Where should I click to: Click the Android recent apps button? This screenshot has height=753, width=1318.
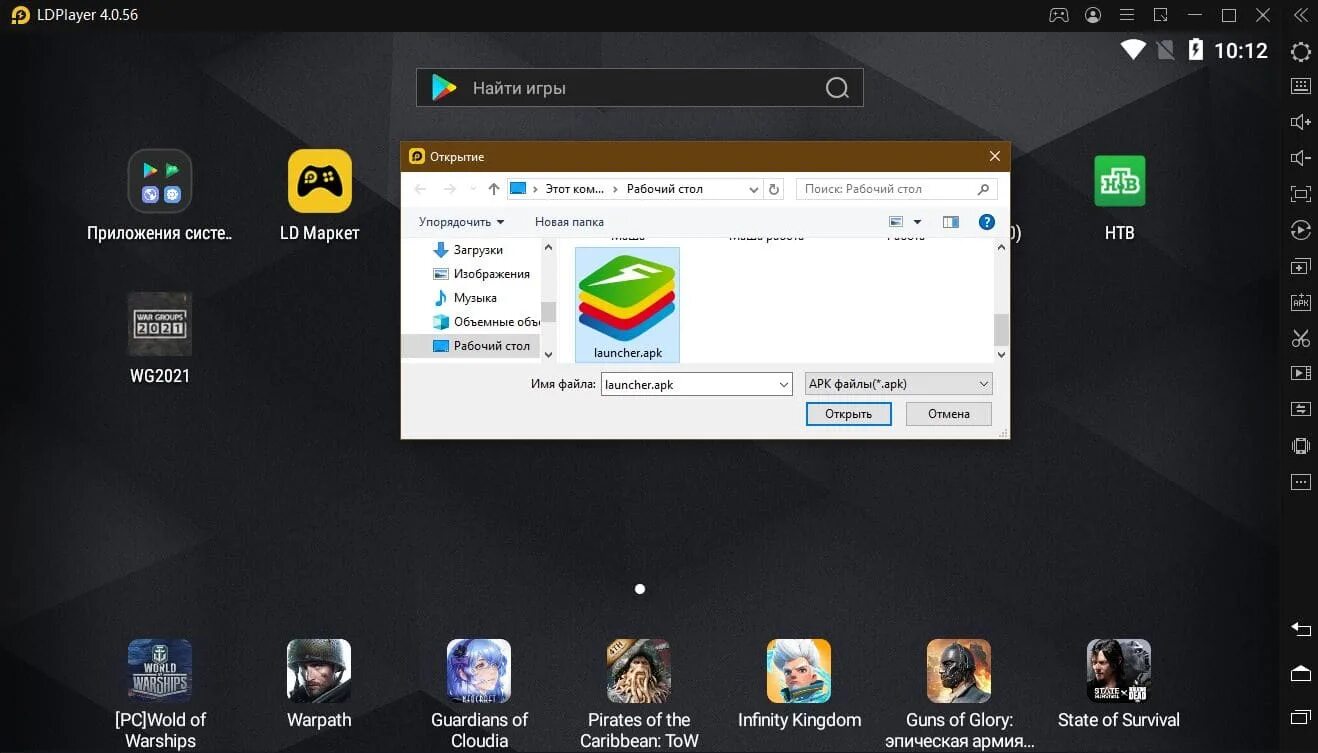pos(1300,717)
